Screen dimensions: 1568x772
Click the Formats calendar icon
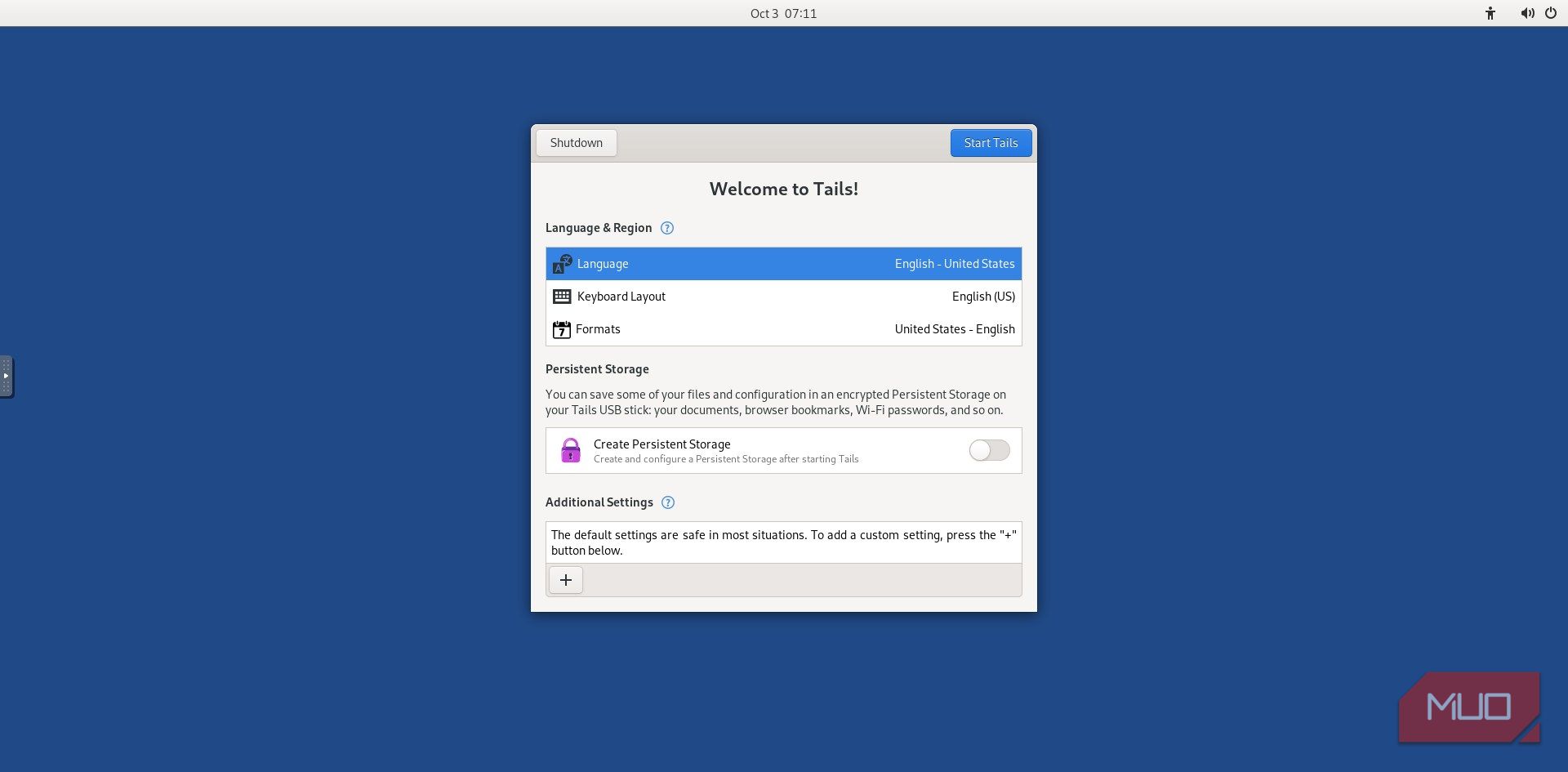562,329
